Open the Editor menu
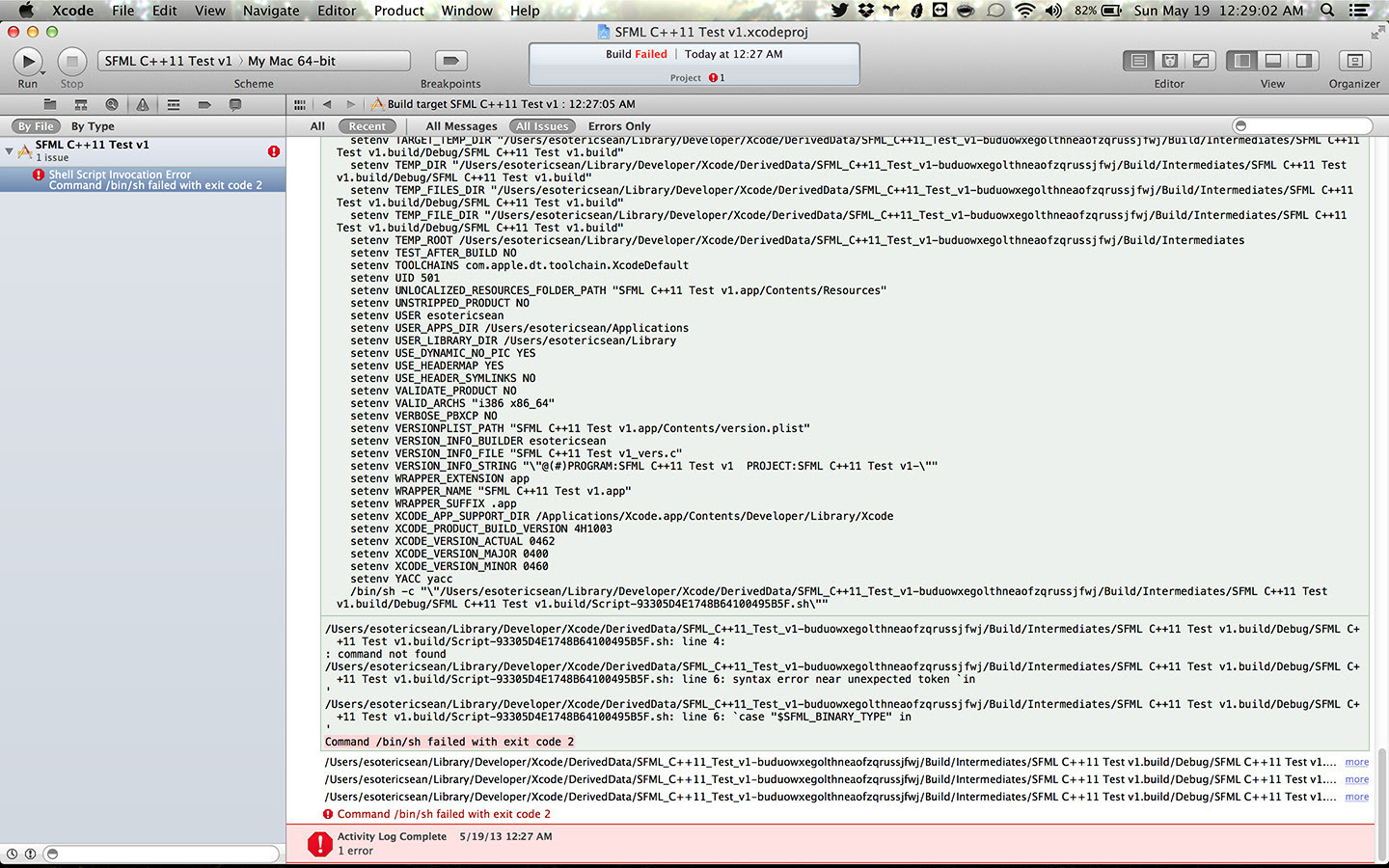The width and height of the screenshot is (1389, 868). pos(337,11)
